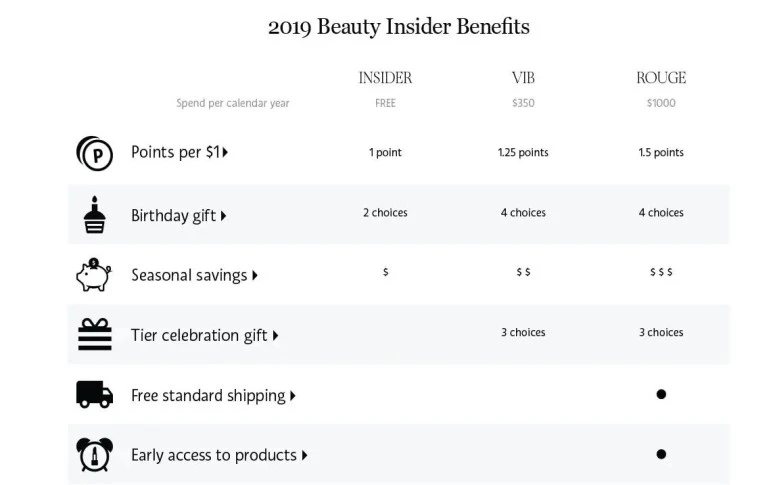Expand the Seasonal savings arrow
Screen dimensions: 773x485
[255, 275]
